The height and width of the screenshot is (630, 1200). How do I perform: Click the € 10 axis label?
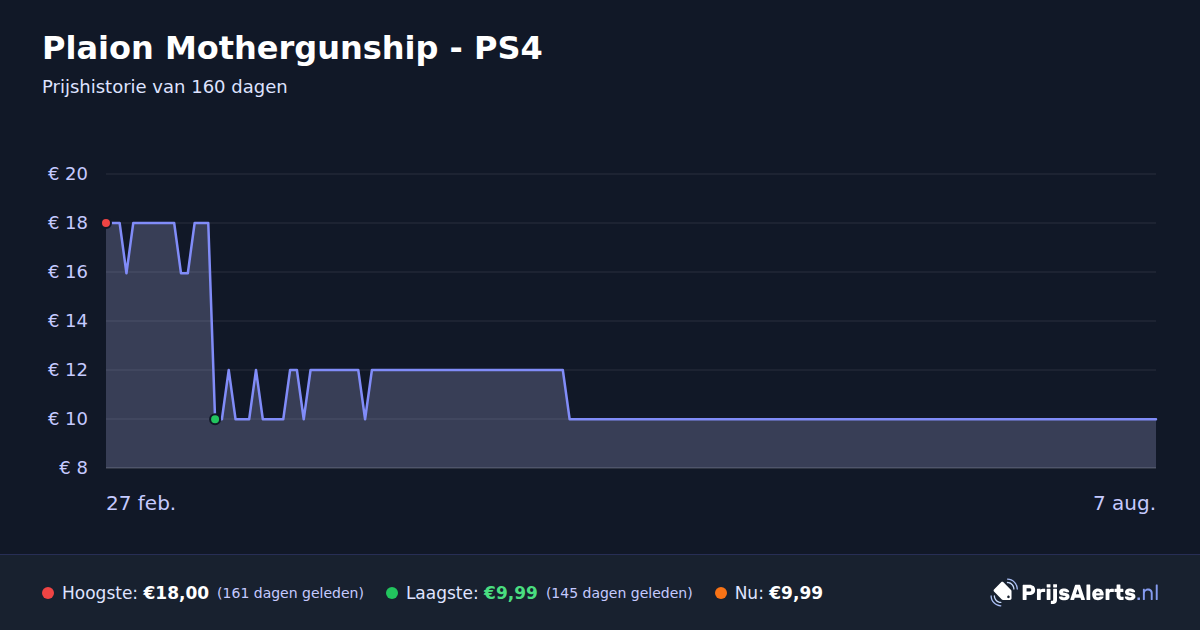(x=68, y=419)
